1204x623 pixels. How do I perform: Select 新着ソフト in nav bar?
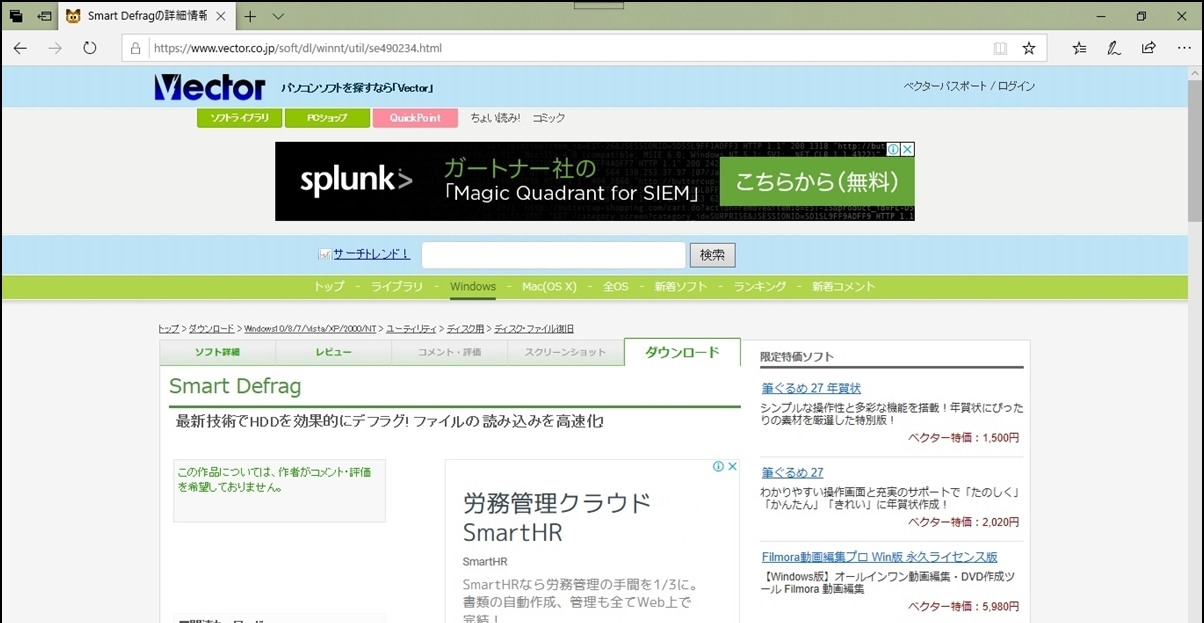(x=681, y=287)
